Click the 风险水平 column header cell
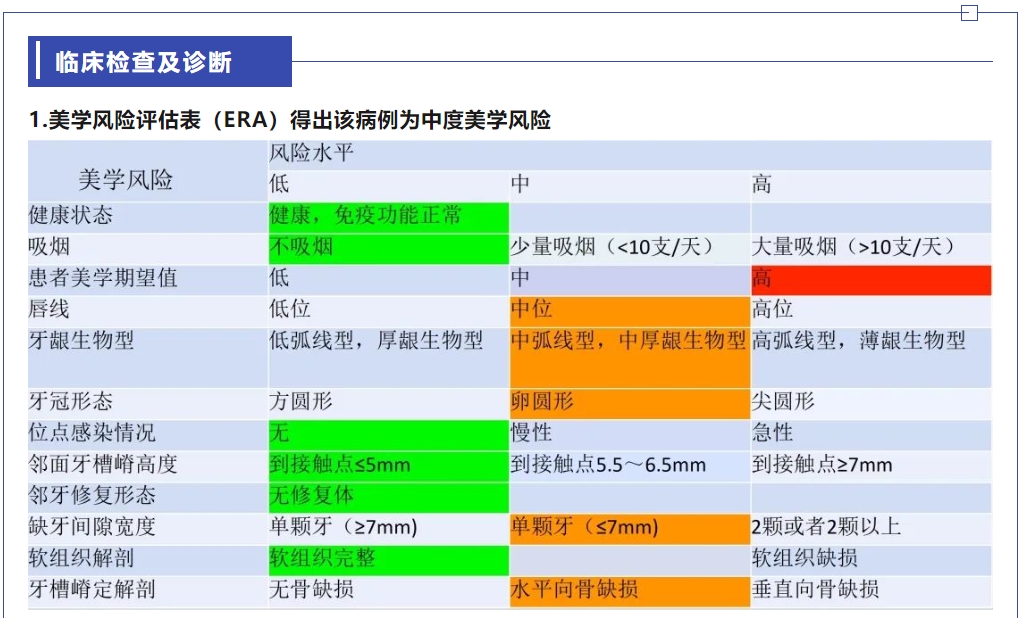The image size is (1024, 618). coord(312,154)
